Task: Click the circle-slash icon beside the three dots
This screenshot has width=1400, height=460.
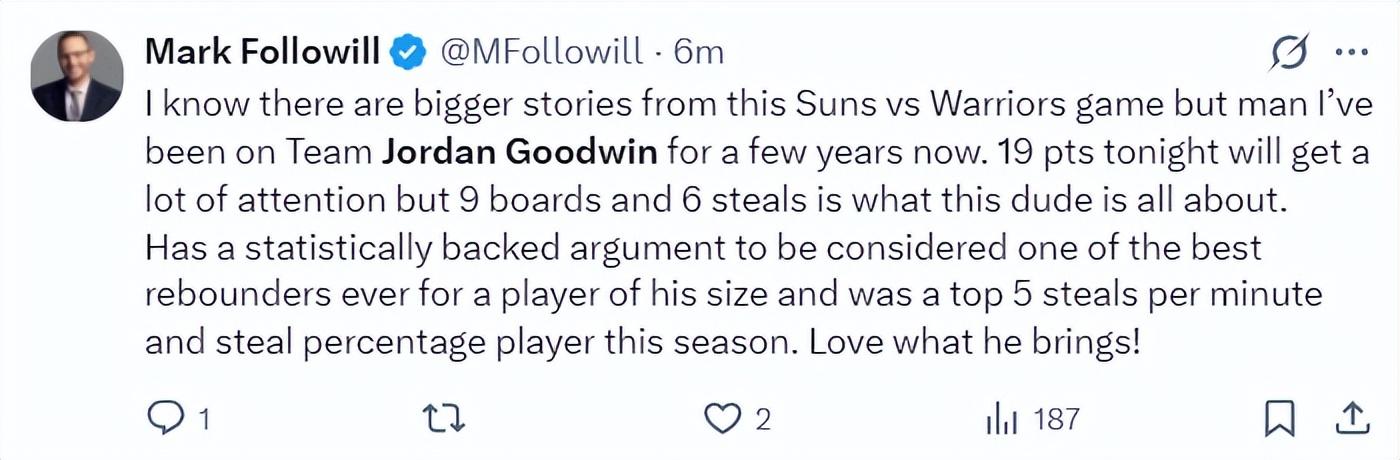Action: coord(1289,53)
